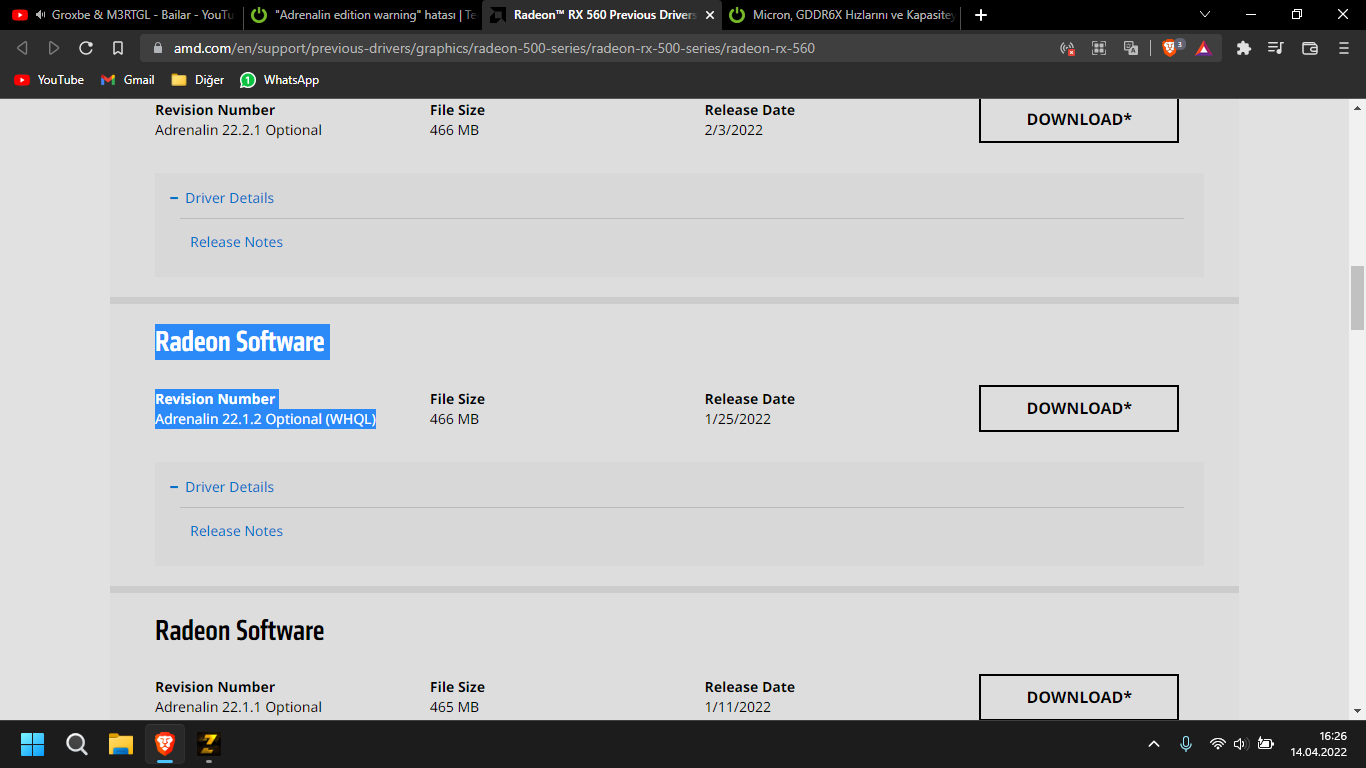
Task: Open the Windows Start menu
Action: coord(33,744)
